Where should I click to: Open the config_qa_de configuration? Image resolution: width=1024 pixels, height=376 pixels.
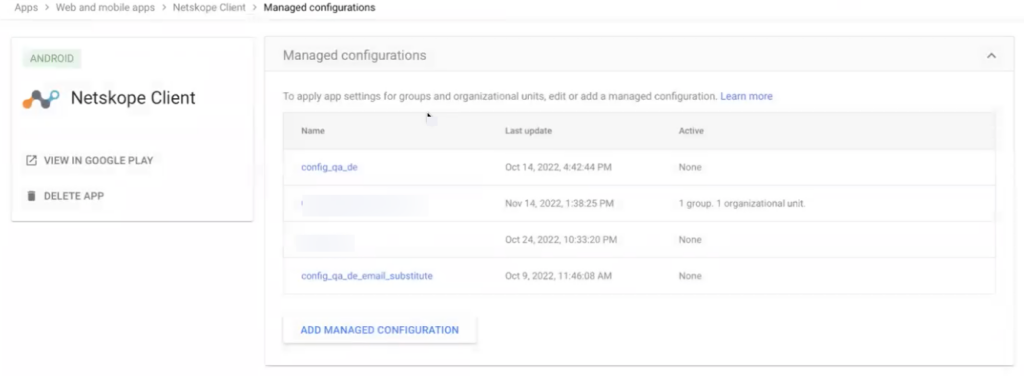click(x=329, y=167)
